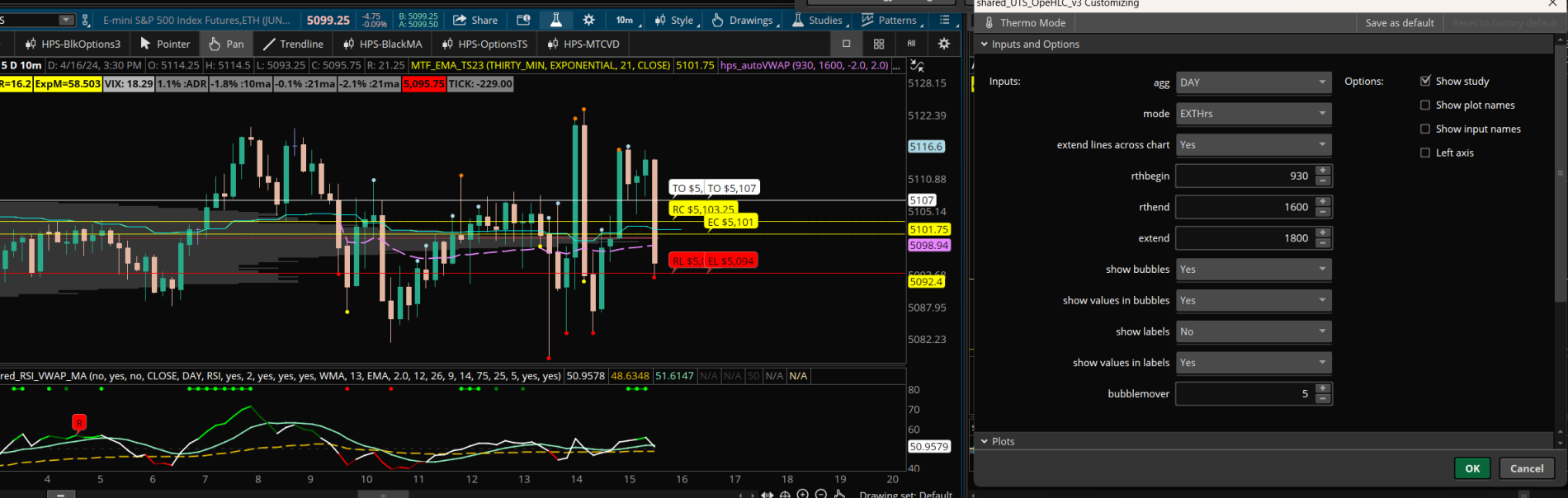Screen dimensions: 1568x498
Task: Click the zoom in magnifier icon
Action: (x=802, y=494)
